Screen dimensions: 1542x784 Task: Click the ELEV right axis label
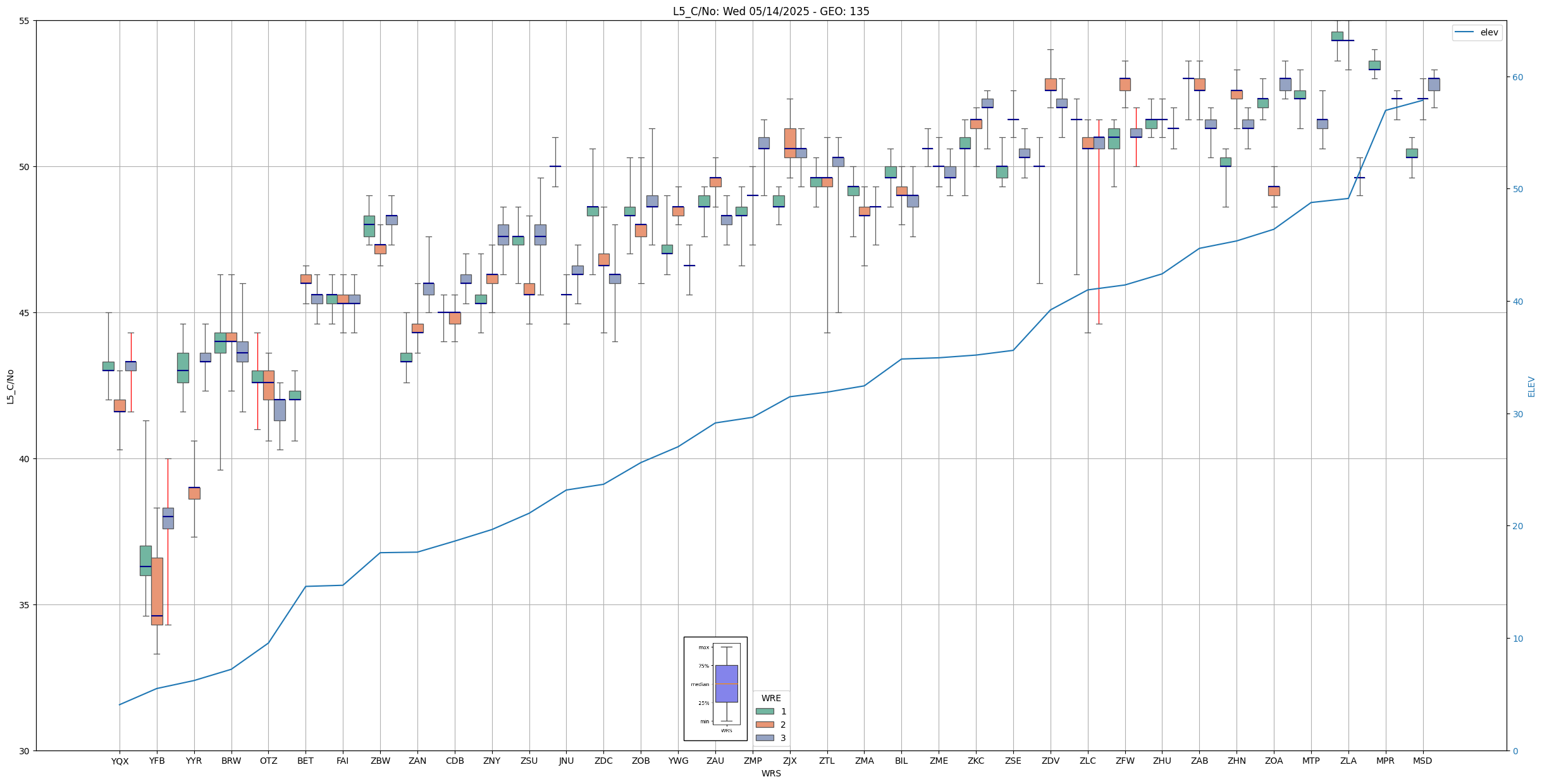click(x=1531, y=386)
